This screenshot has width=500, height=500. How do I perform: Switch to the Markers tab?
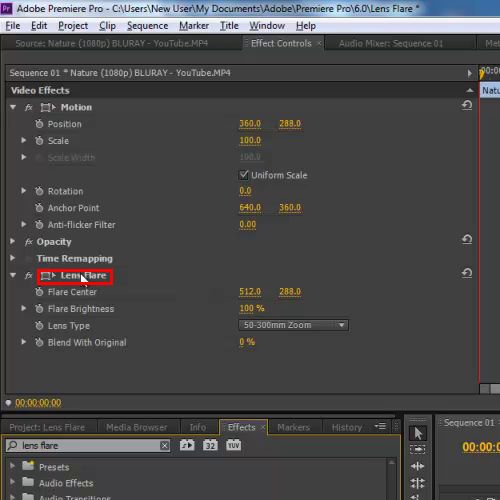[294, 427]
